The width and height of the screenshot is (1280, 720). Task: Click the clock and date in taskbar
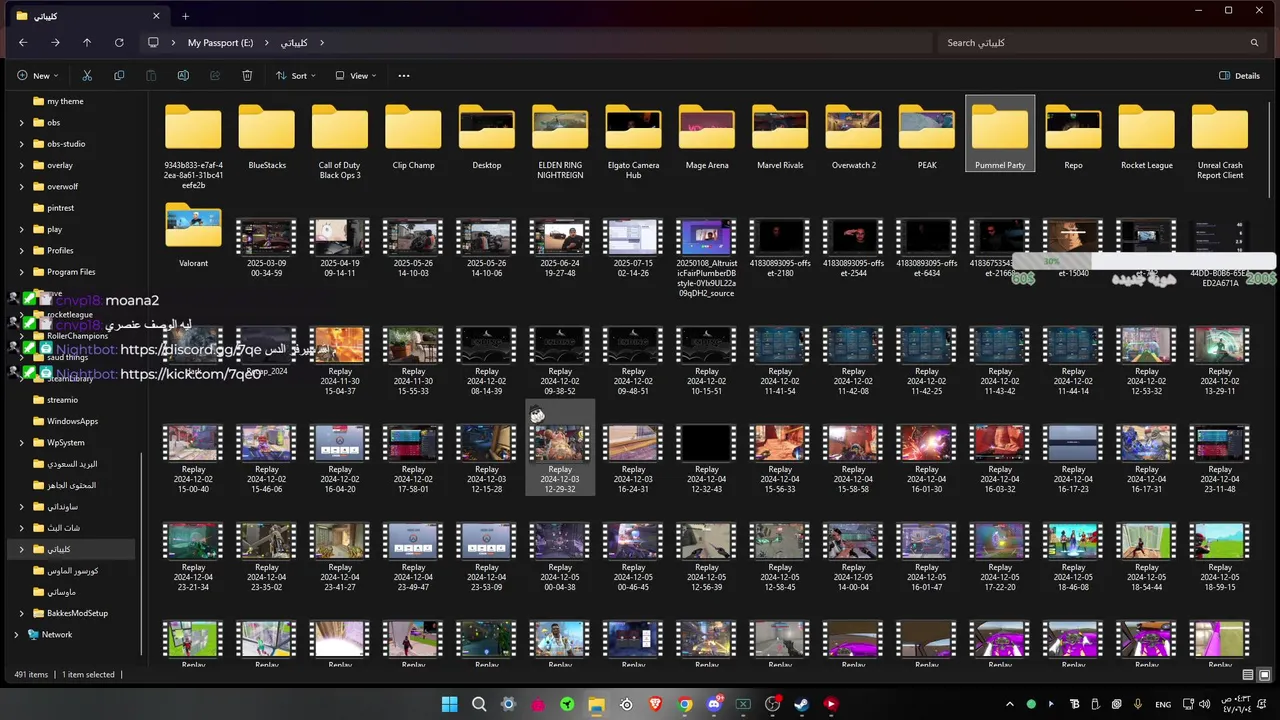1236,704
